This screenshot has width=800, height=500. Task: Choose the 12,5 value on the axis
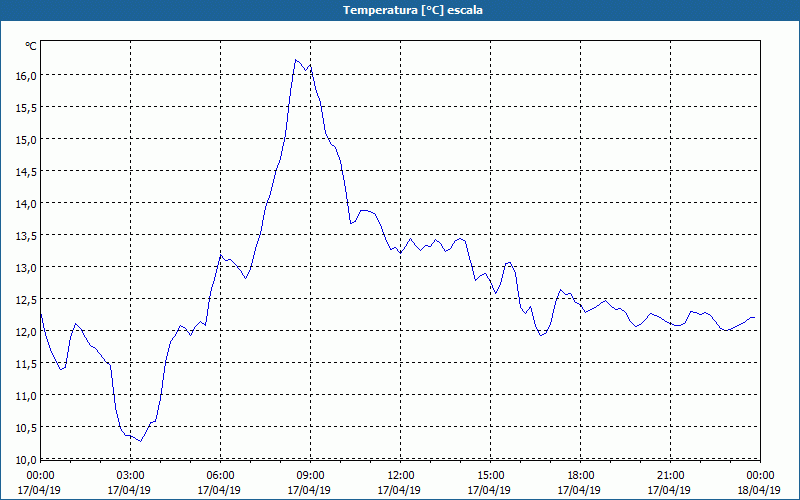(27, 299)
